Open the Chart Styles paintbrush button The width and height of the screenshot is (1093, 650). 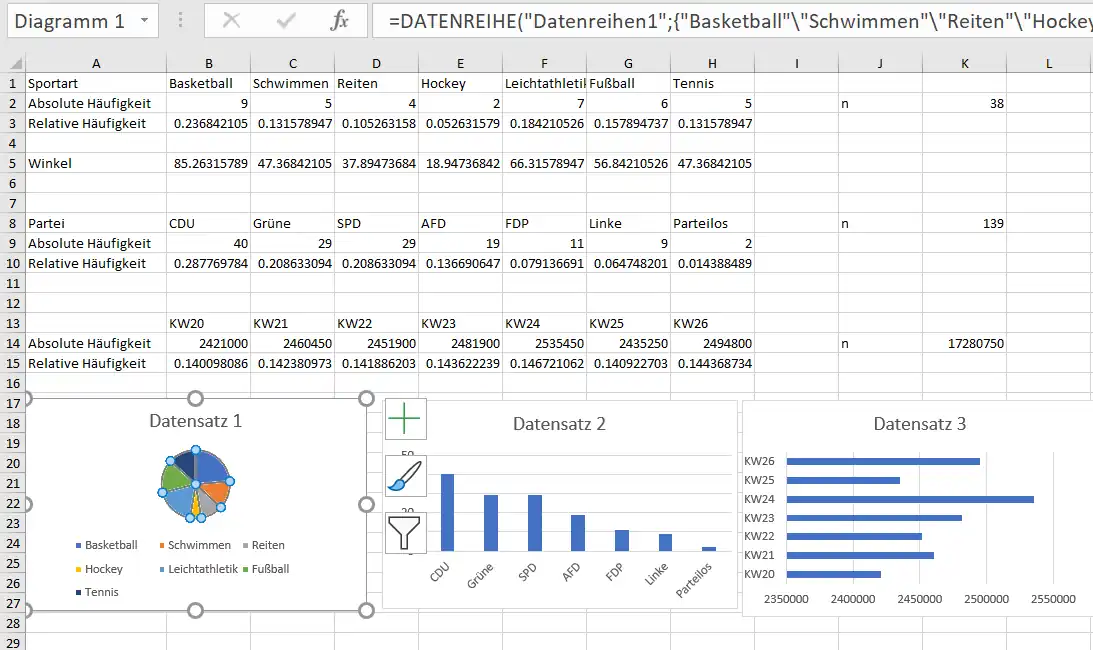[x=405, y=476]
